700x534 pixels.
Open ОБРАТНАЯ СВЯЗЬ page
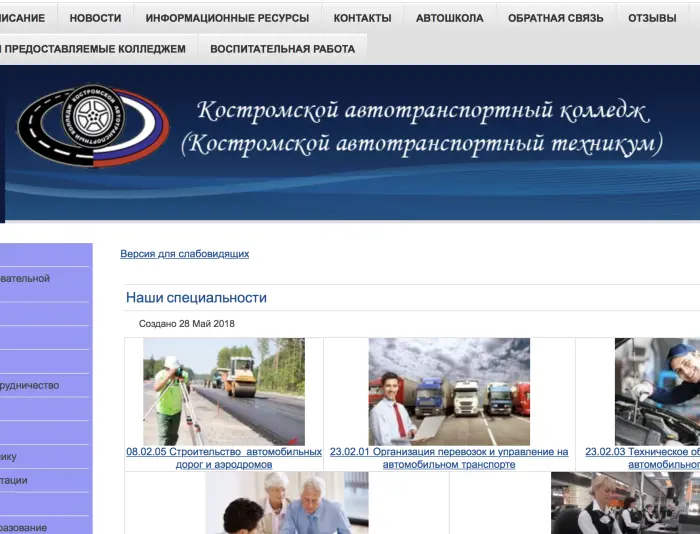pyautogui.click(x=555, y=18)
